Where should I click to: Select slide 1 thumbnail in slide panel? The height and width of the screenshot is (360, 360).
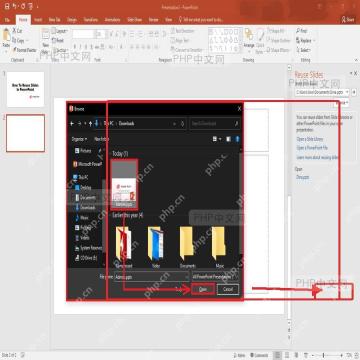25,89
